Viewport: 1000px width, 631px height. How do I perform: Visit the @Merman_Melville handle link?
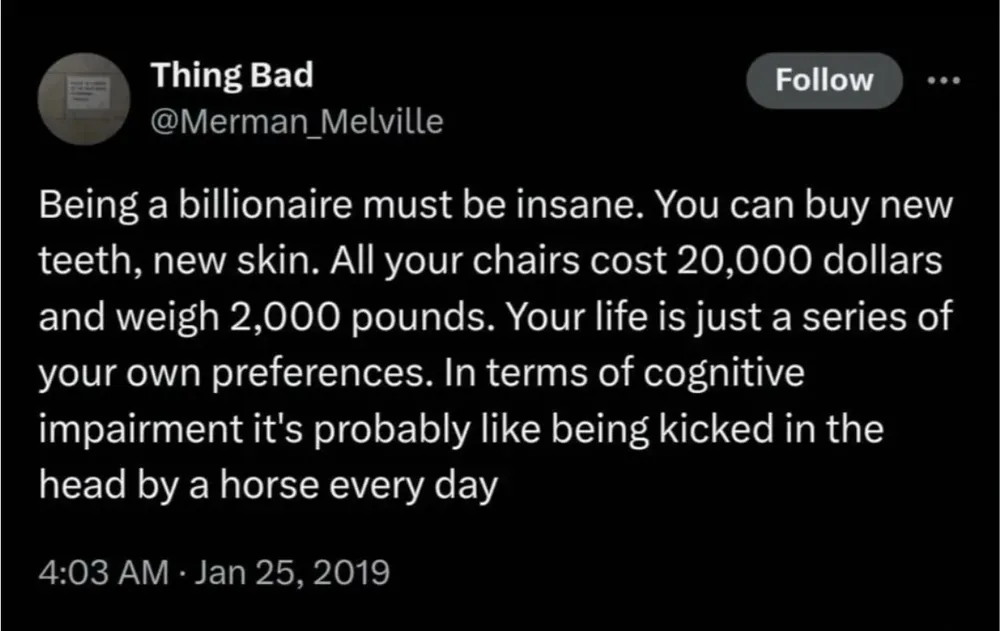pos(295,123)
